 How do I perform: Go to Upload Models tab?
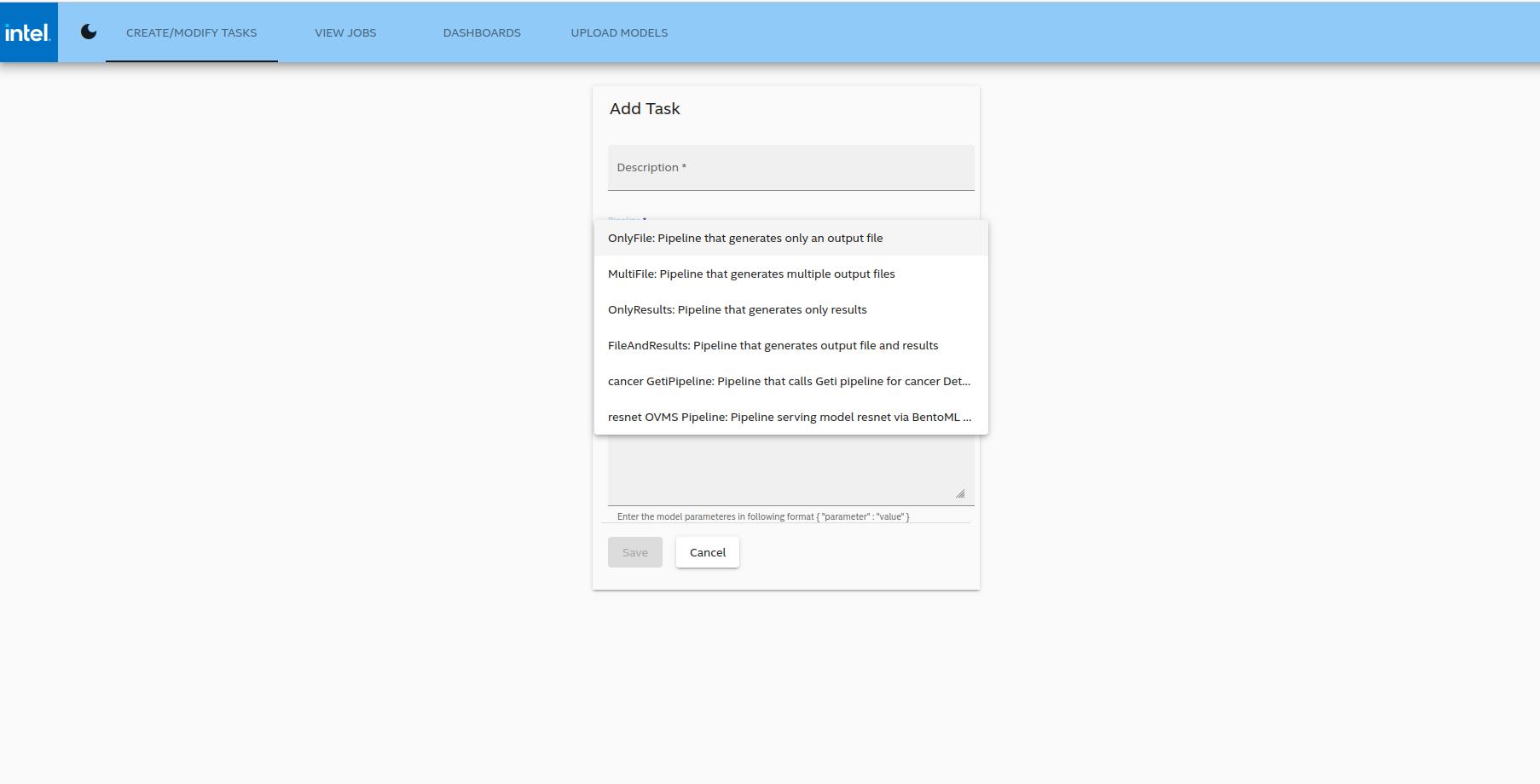[x=619, y=32]
